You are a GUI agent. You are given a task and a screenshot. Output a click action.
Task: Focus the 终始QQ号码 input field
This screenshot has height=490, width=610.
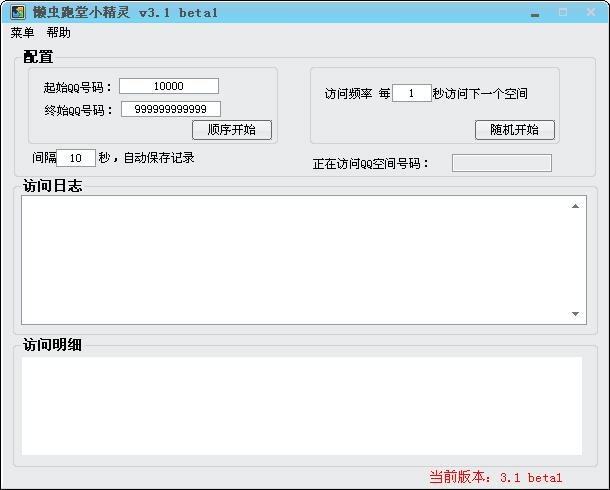click(171, 109)
